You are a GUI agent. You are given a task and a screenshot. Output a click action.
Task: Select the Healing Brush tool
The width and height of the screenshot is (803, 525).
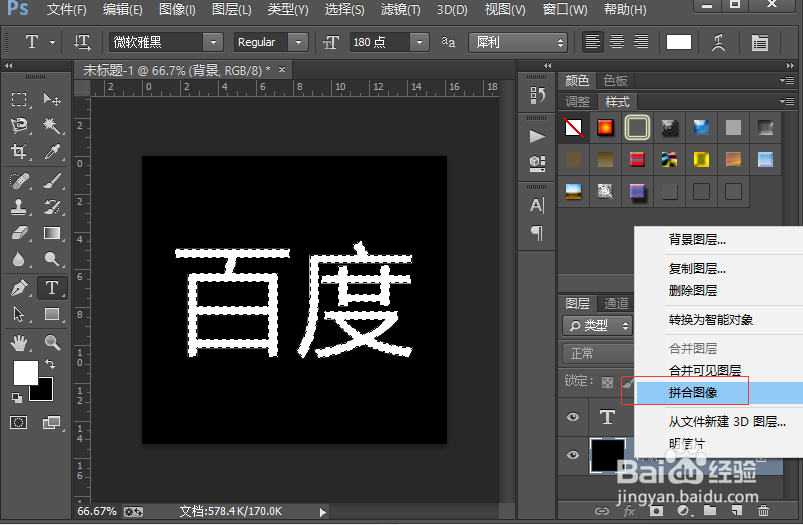click(x=19, y=181)
